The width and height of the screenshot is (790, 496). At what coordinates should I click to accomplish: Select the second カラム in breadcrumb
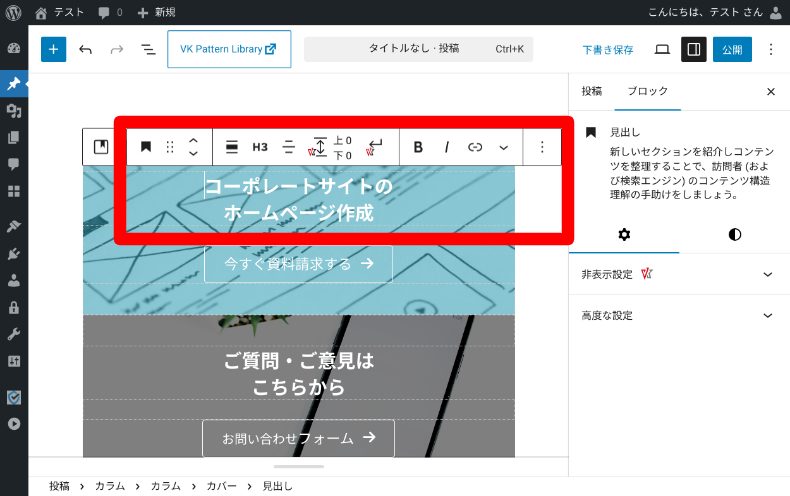point(166,486)
